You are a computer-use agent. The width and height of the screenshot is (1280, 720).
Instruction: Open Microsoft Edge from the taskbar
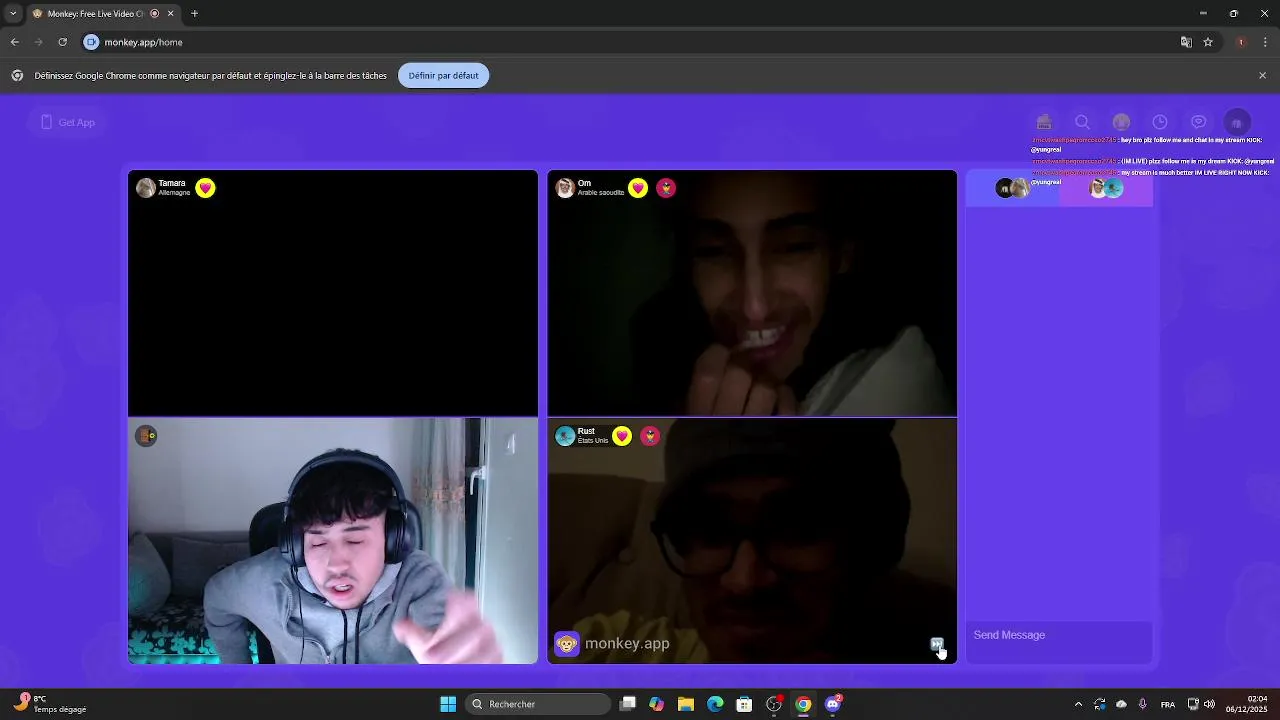click(x=715, y=704)
